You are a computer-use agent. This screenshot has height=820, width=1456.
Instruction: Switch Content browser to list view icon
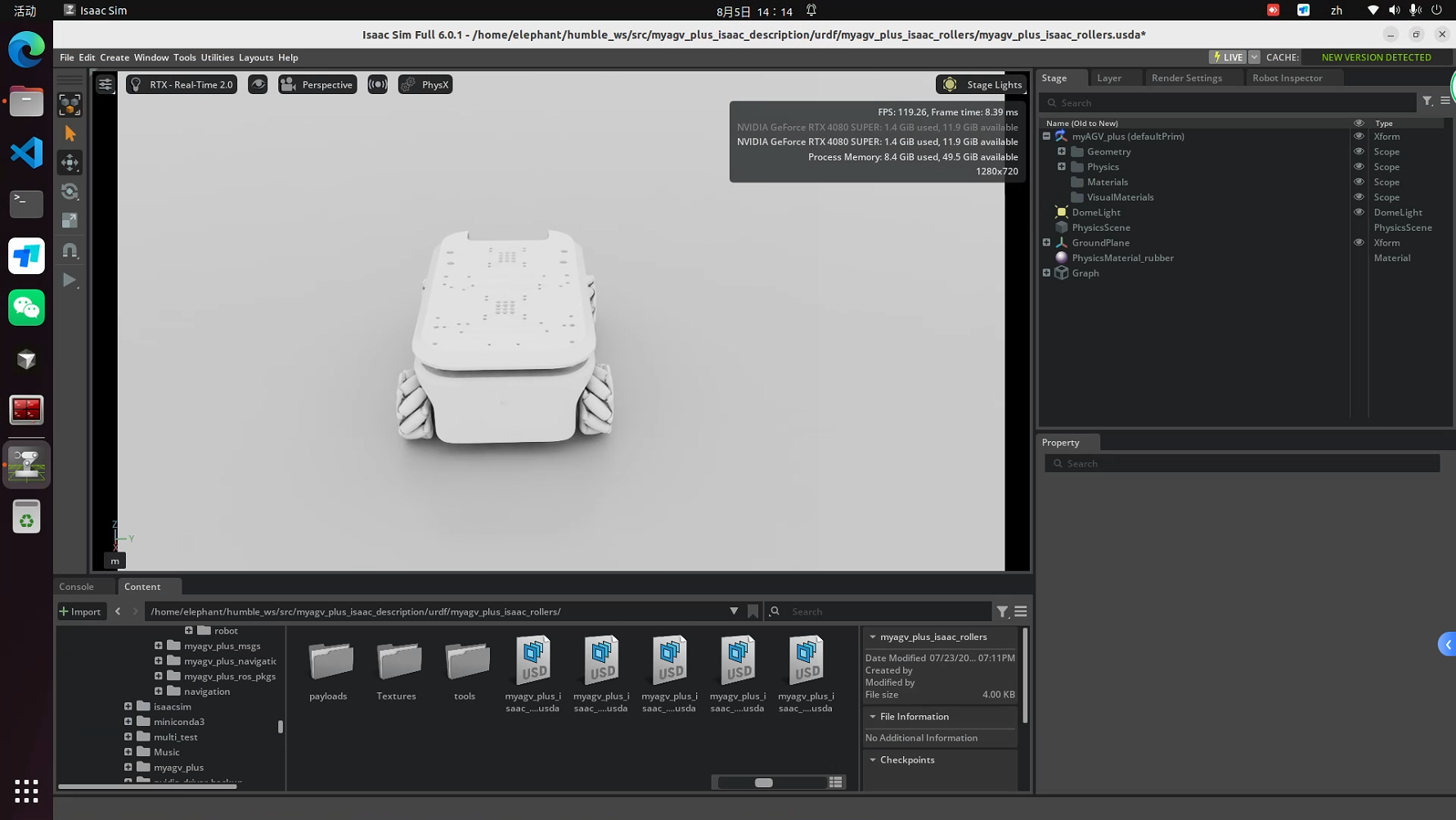coord(835,782)
